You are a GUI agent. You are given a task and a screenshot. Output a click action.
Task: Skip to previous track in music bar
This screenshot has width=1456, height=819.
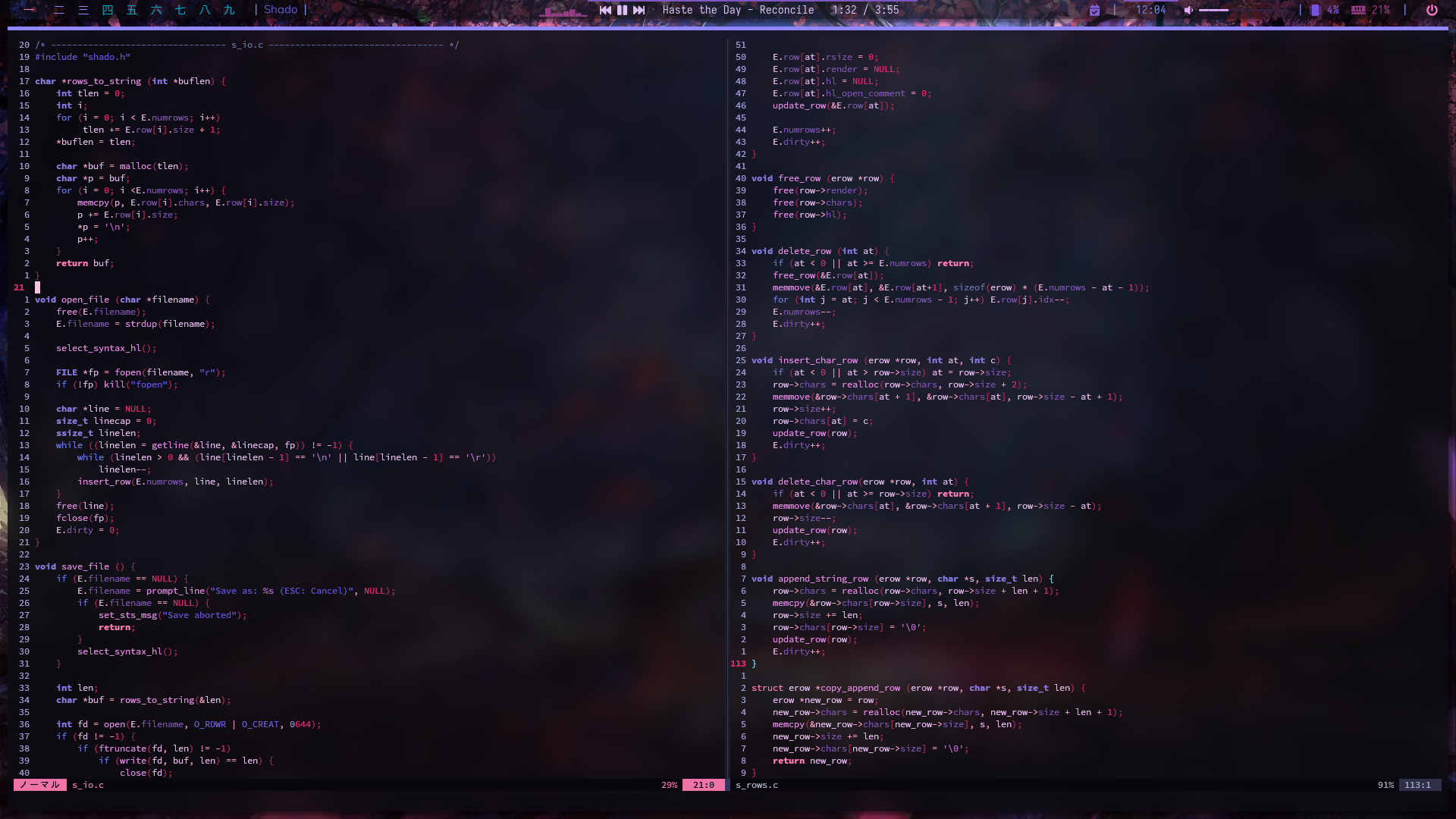pos(605,10)
